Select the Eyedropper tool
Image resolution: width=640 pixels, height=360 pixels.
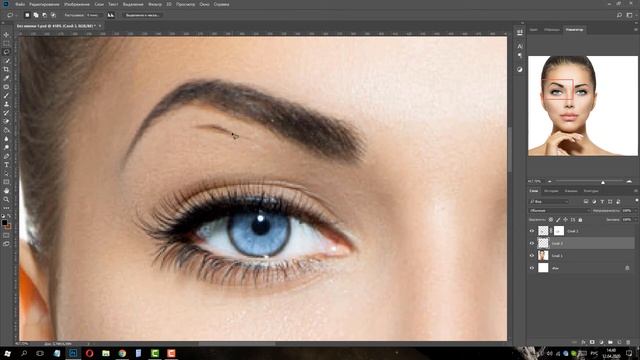(6, 78)
